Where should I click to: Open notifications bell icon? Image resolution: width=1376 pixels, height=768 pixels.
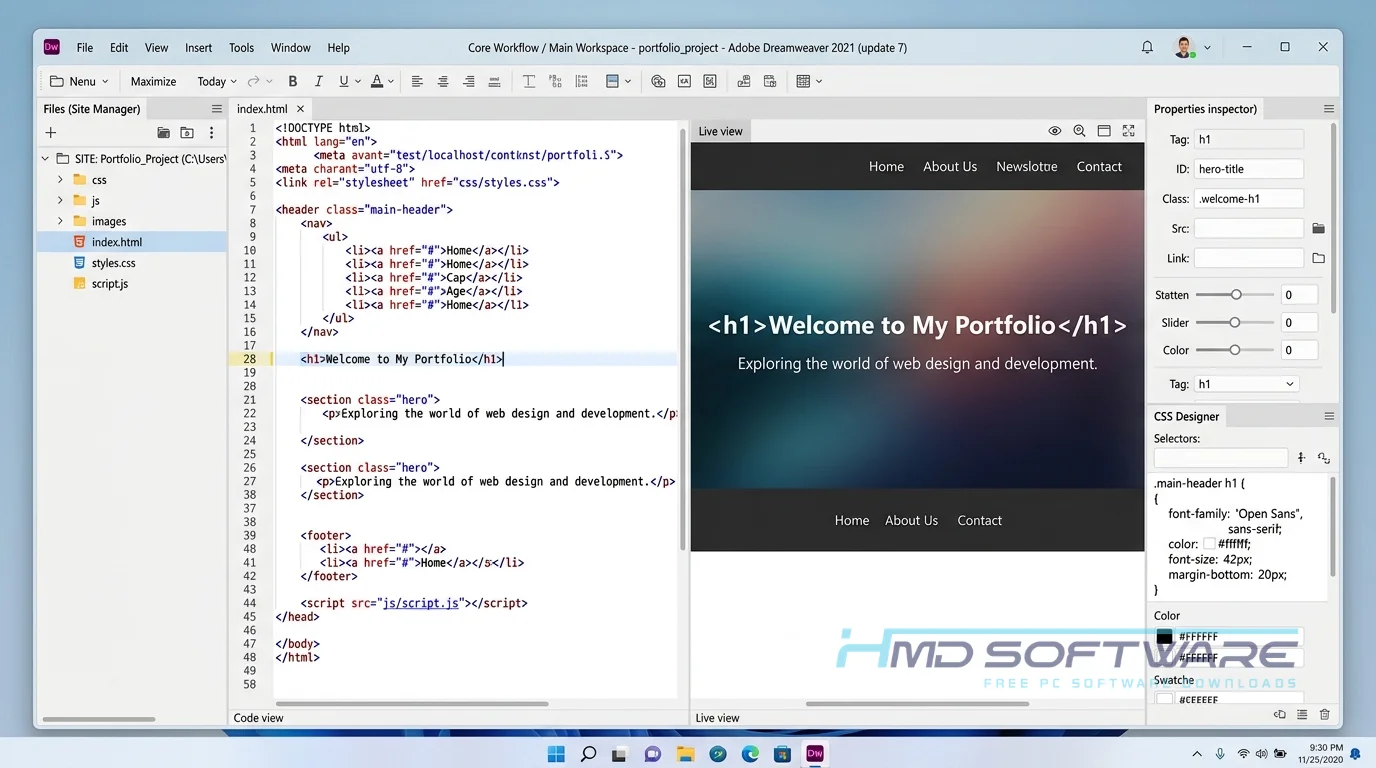click(x=1147, y=47)
